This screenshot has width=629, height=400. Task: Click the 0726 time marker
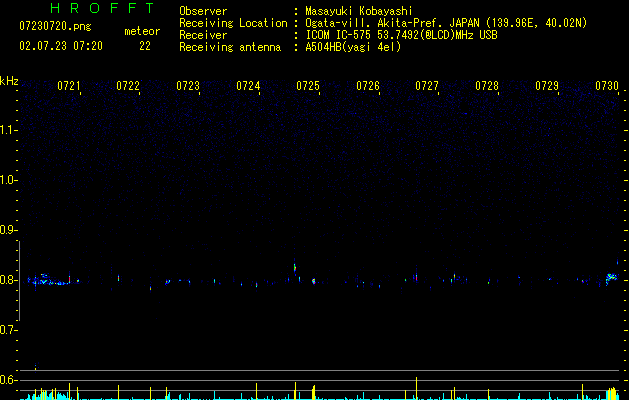(368, 85)
